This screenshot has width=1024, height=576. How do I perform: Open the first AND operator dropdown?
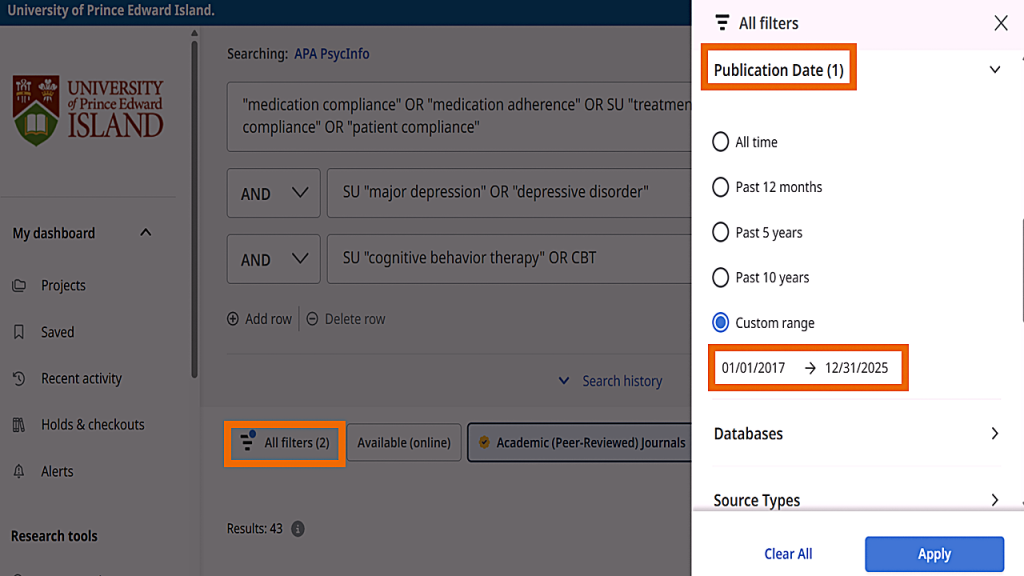click(x=273, y=193)
